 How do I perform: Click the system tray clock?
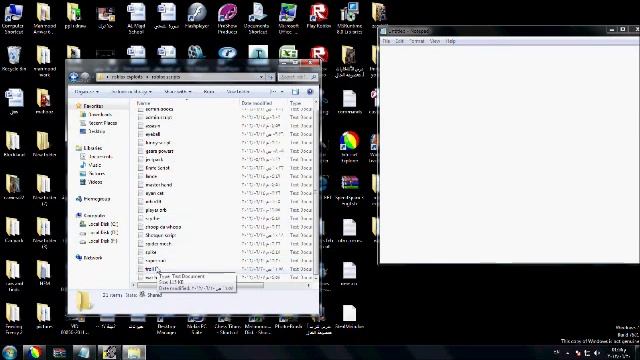(x=619, y=353)
